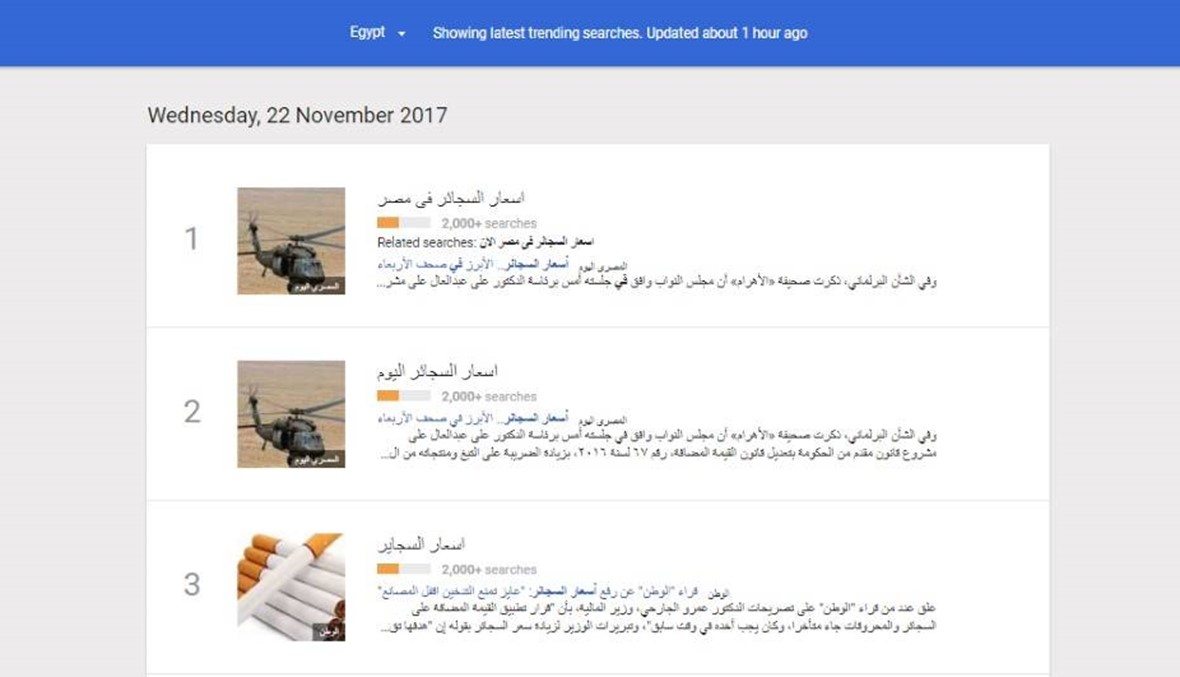
Task: Open helicopter thumbnail of trend 2
Action: pyautogui.click(x=291, y=414)
